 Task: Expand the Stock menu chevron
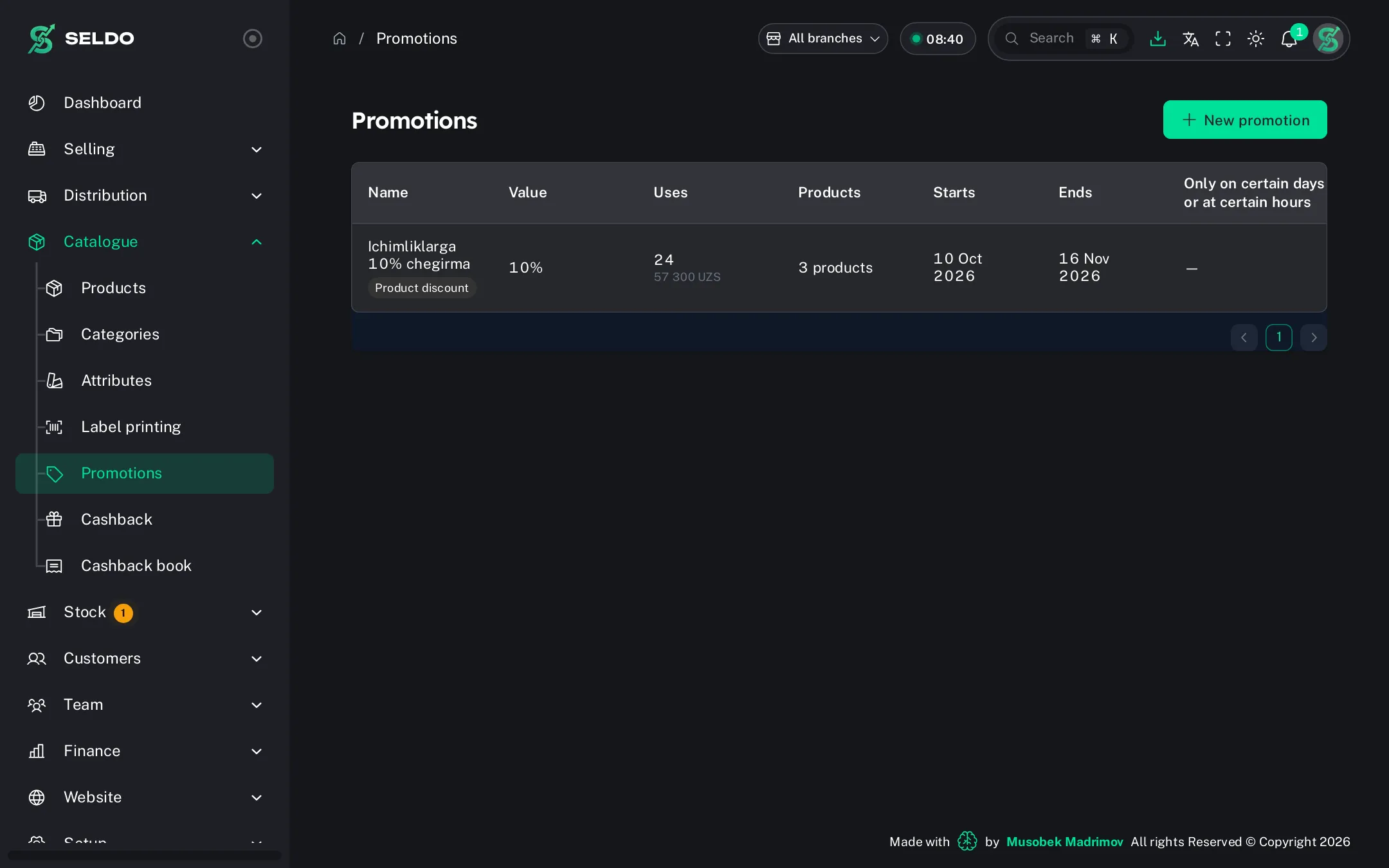tap(257, 612)
